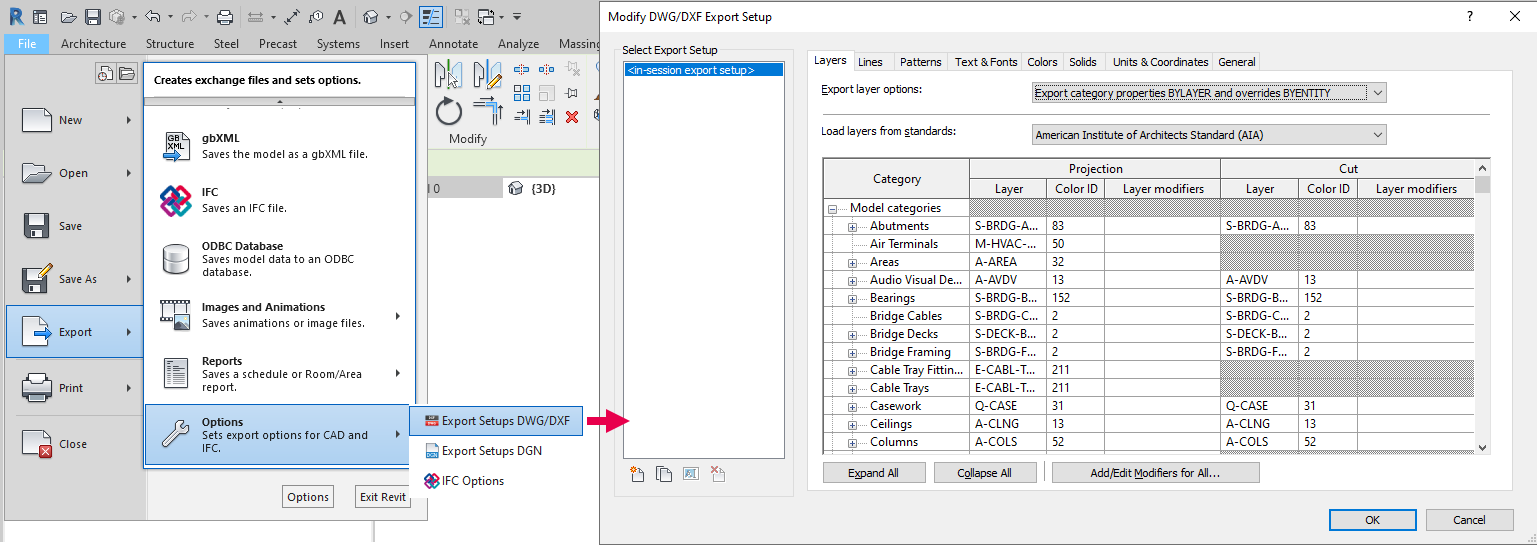The image size is (1537, 545).
Task: Rename the selected export setup
Action: pos(690,474)
